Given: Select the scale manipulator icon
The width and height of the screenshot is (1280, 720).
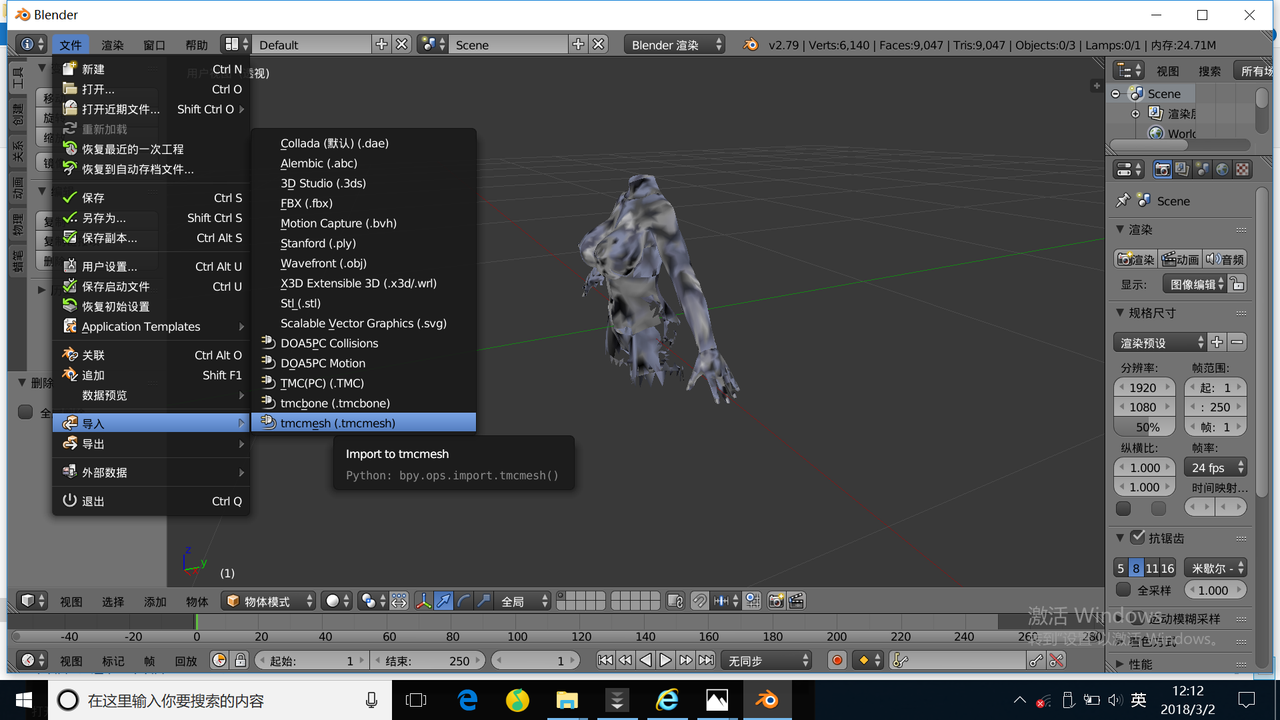Looking at the screenshot, I should (x=484, y=601).
